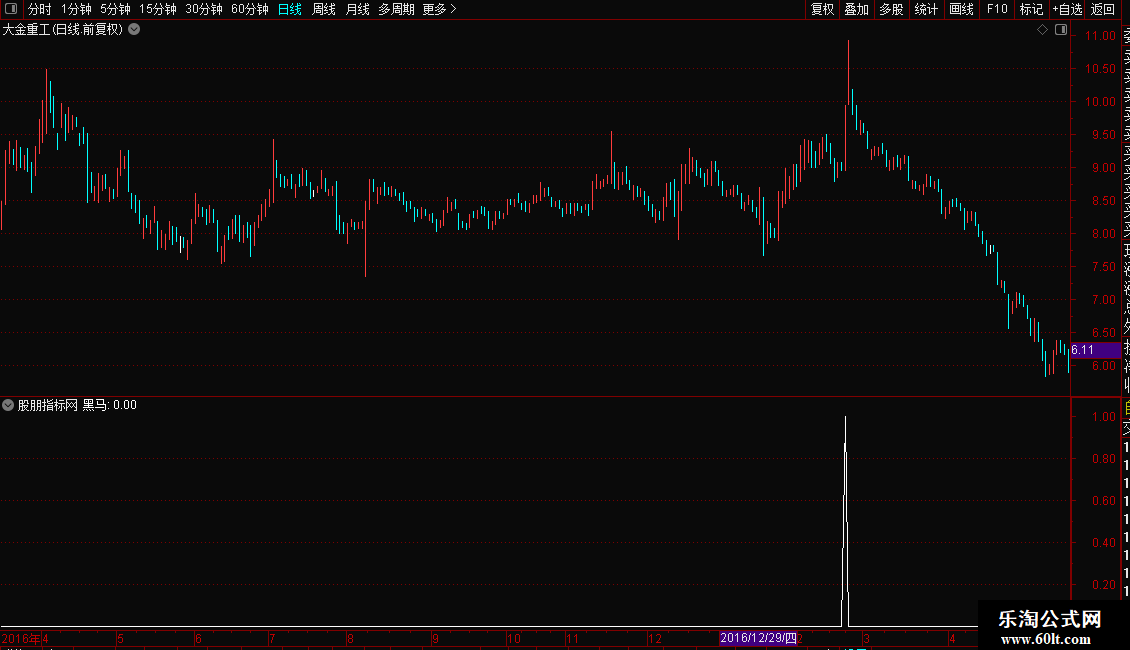The image size is (1130, 650).
Task: Open the 多股 multi-stock view
Action: pos(891,9)
